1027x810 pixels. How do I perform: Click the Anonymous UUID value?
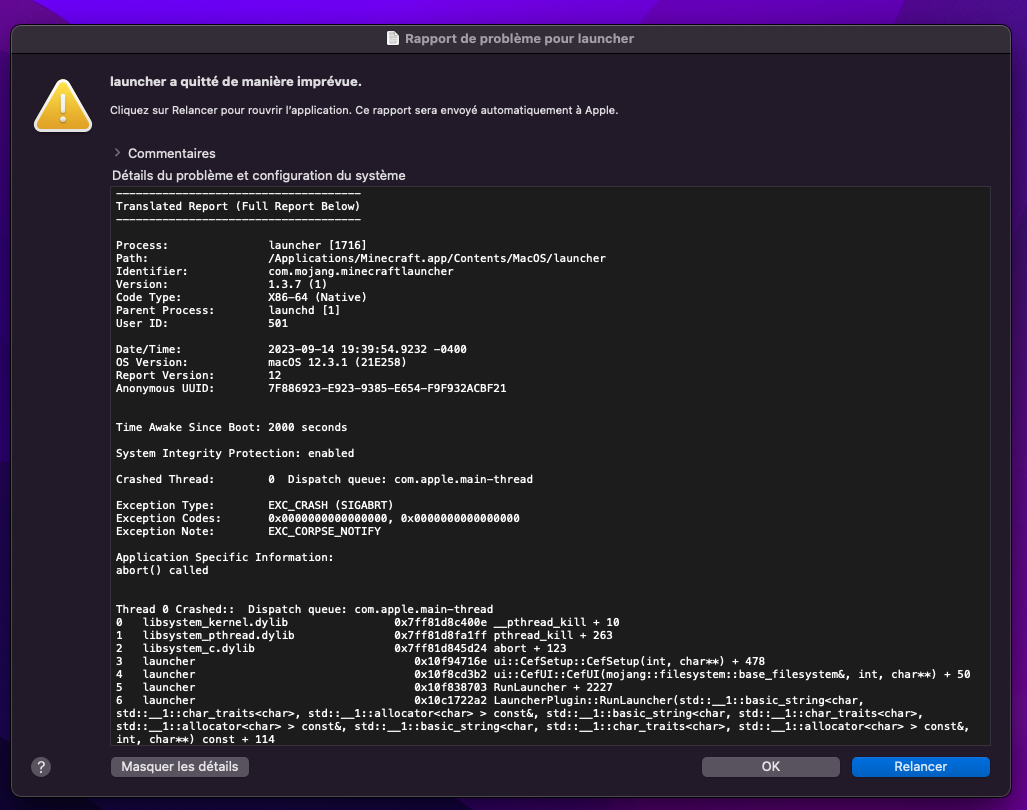tap(387, 388)
